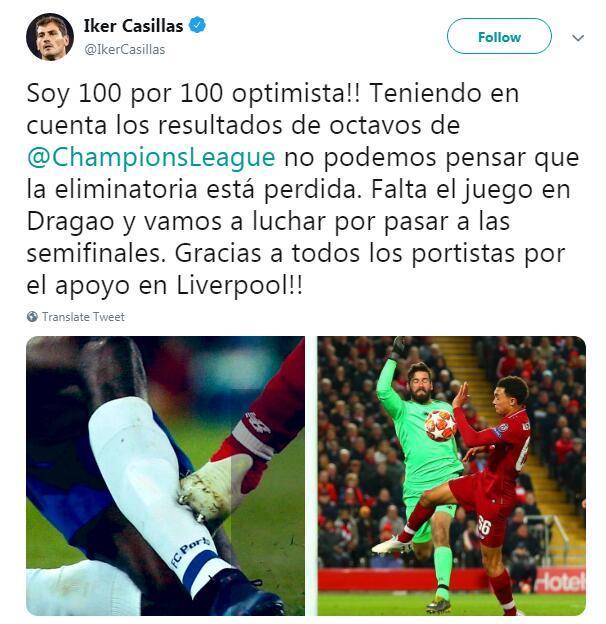Open the tweet options chevron menu

coord(578,38)
